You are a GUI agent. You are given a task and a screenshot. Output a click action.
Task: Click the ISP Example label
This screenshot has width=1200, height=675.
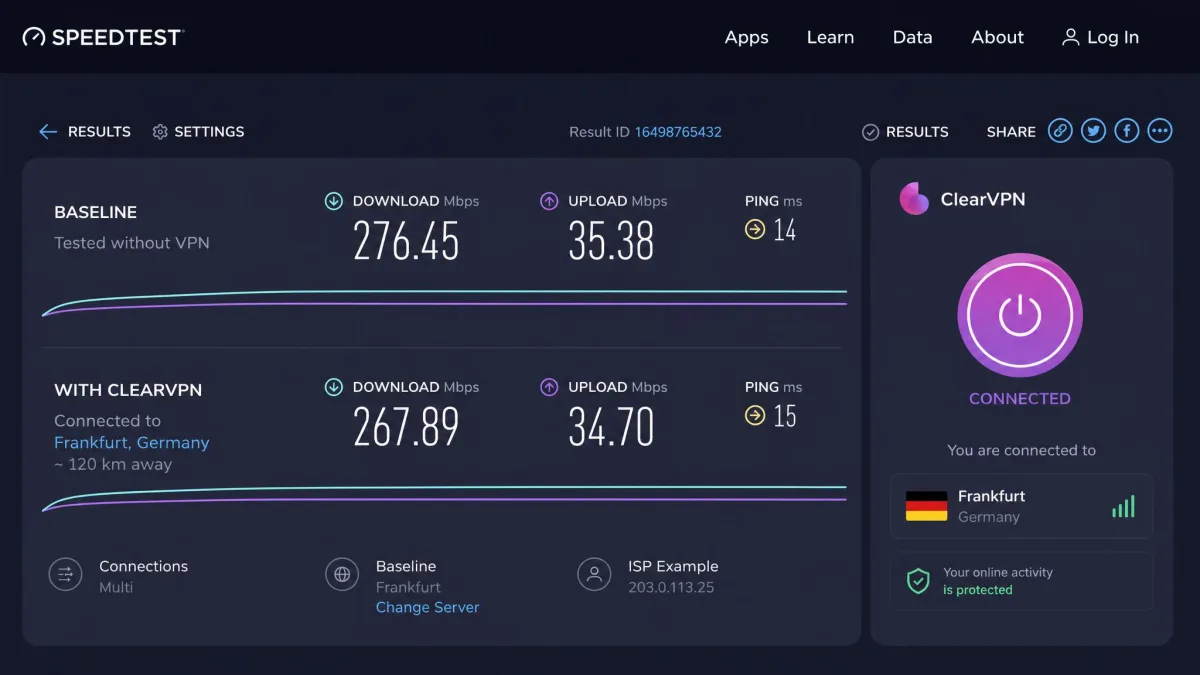pyautogui.click(x=673, y=566)
